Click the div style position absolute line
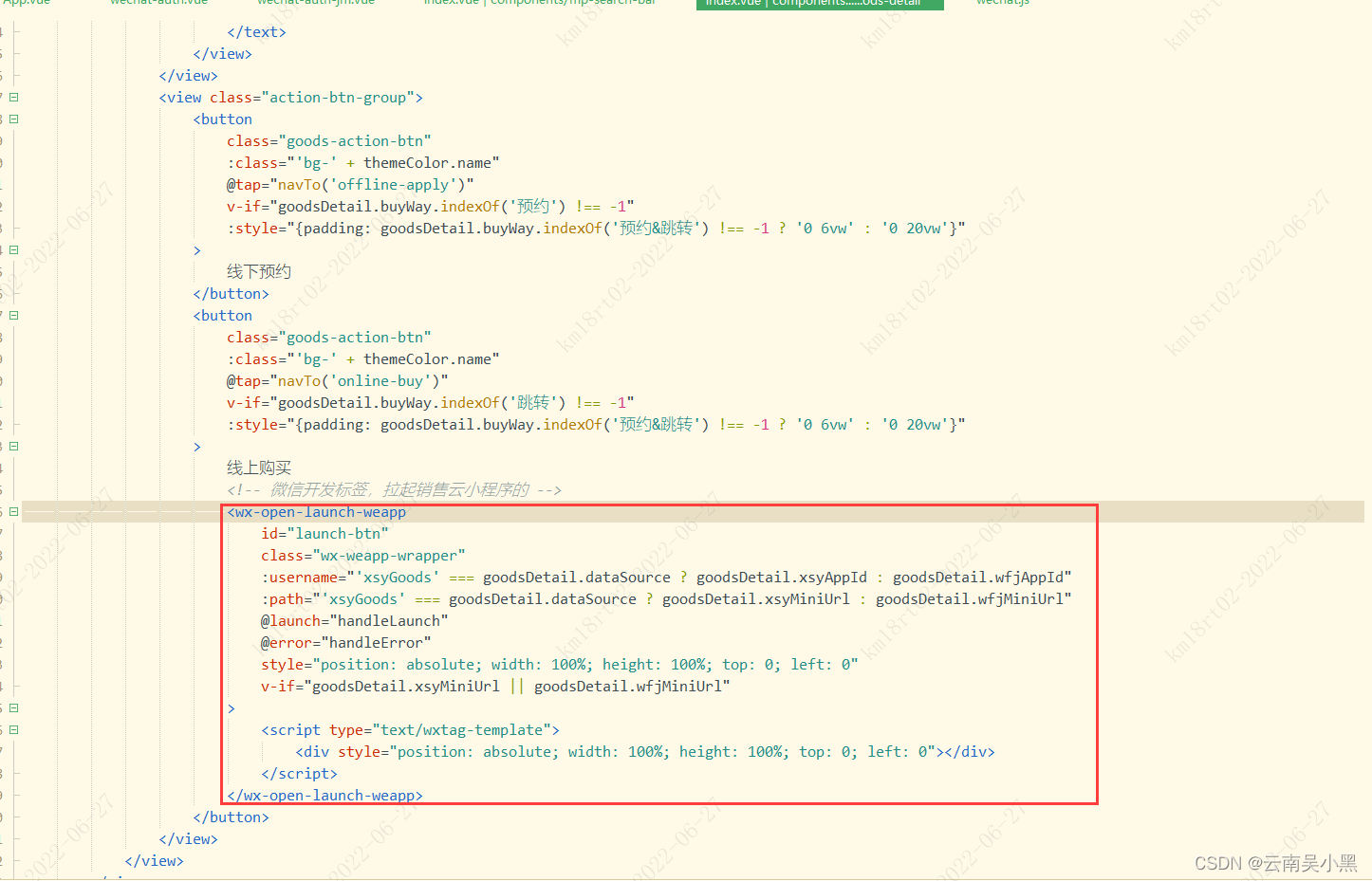 pyautogui.click(x=645, y=751)
